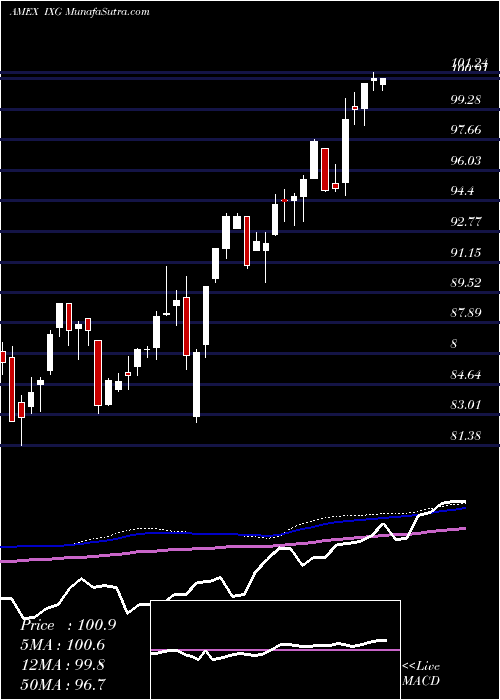The height and width of the screenshot is (700, 500).
Task: Select the 81.38 price axis label
Action: pos(466,435)
